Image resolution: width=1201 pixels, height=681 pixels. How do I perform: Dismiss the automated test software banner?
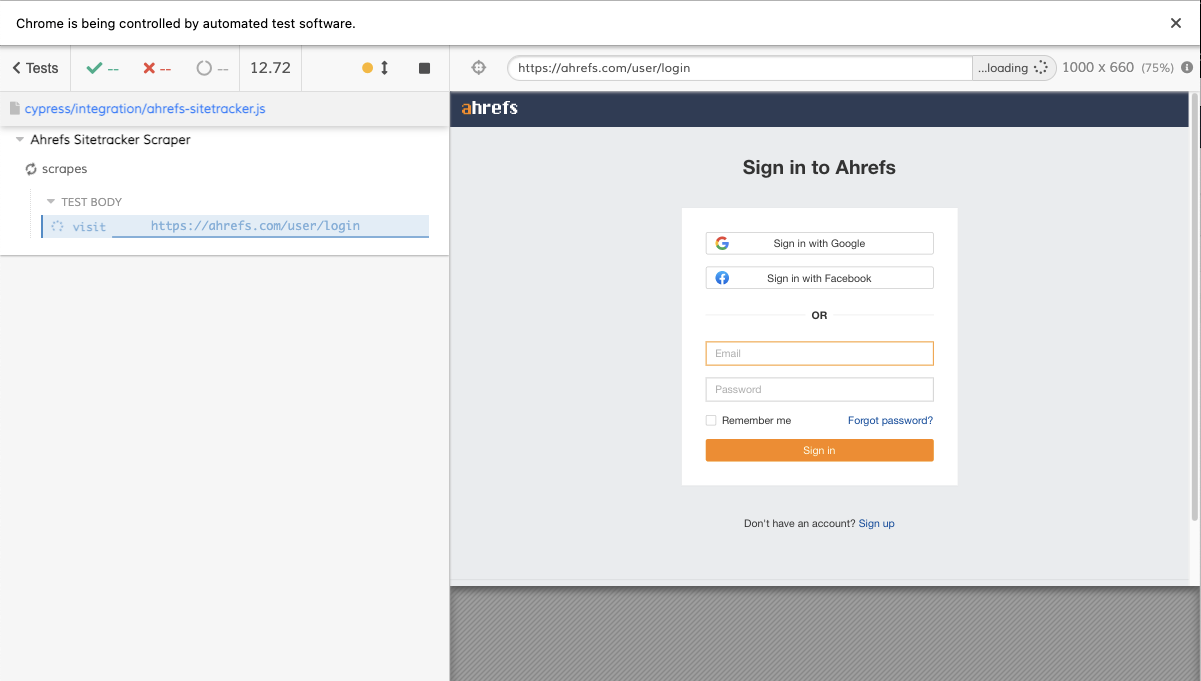point(1176,23)
